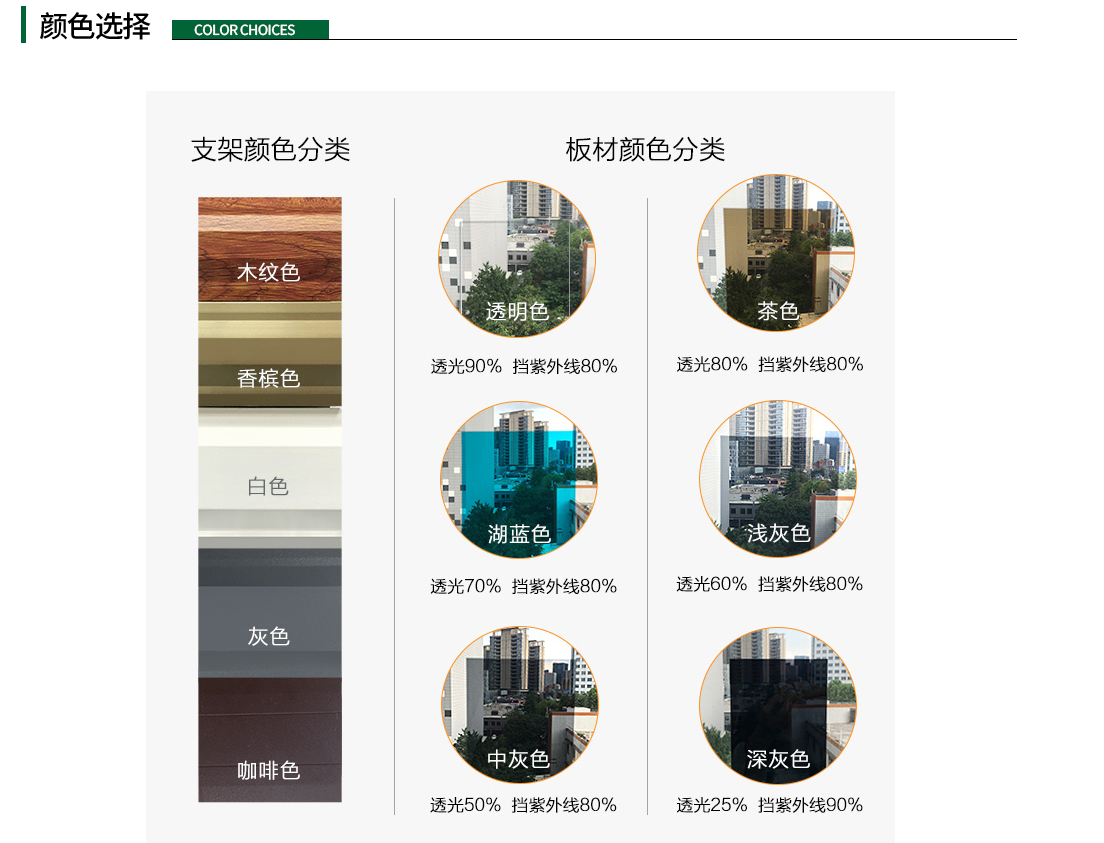Viewport: 1104px width, 843px height.
Task: Select the 中灰色 medium gray panel circle
Action: pyautogui.click(x=519, y=705)
